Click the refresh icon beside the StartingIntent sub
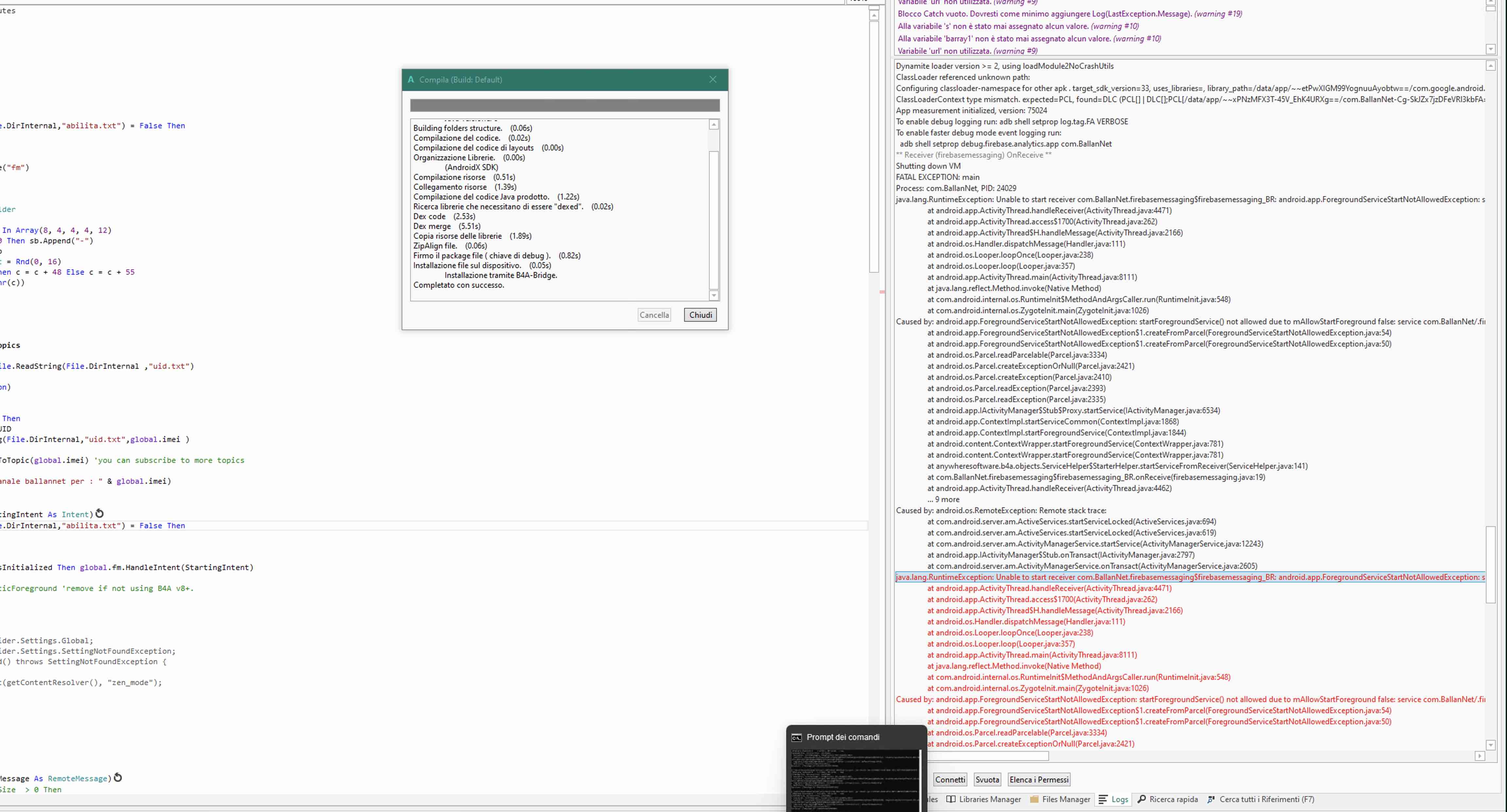The width and height of the screenshot is (1507, 812). [x=99, y=513]
